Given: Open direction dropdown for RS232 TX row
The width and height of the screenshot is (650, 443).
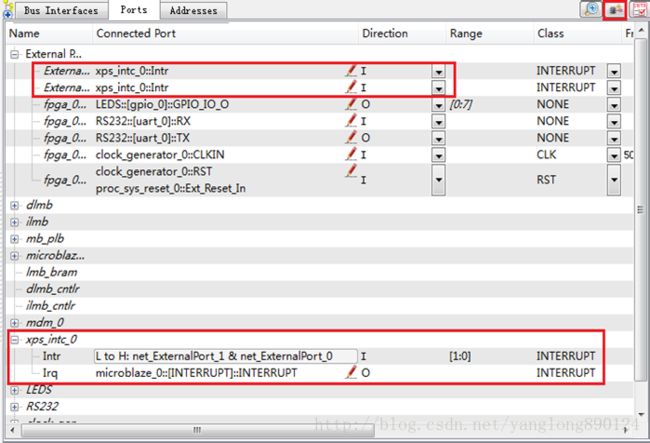Looking at the screenshot, I should 438,138.
